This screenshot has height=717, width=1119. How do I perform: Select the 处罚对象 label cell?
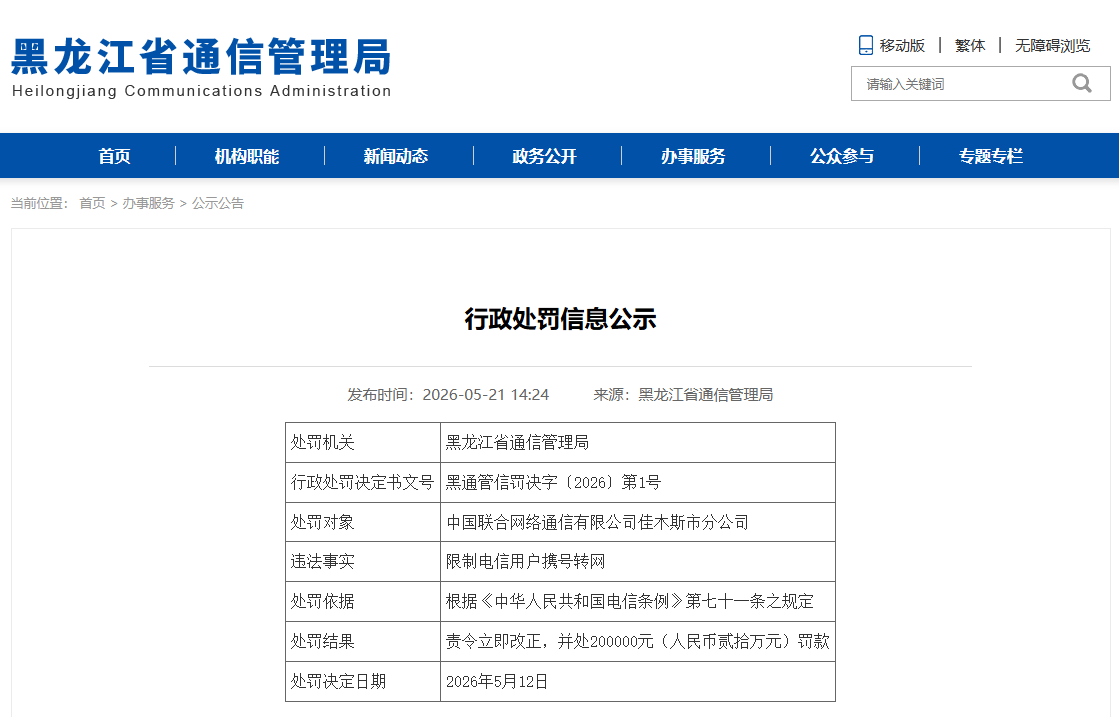pyautogui.click(x=363, y=522)
